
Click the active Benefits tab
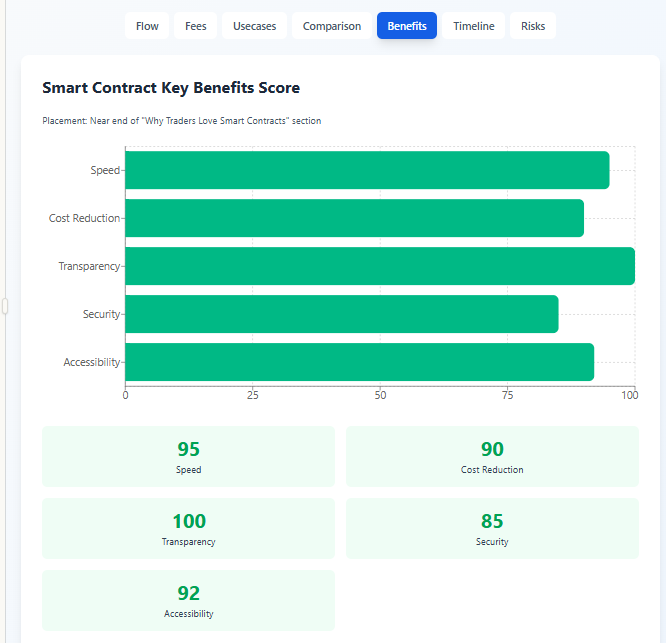tap(407, 26)
